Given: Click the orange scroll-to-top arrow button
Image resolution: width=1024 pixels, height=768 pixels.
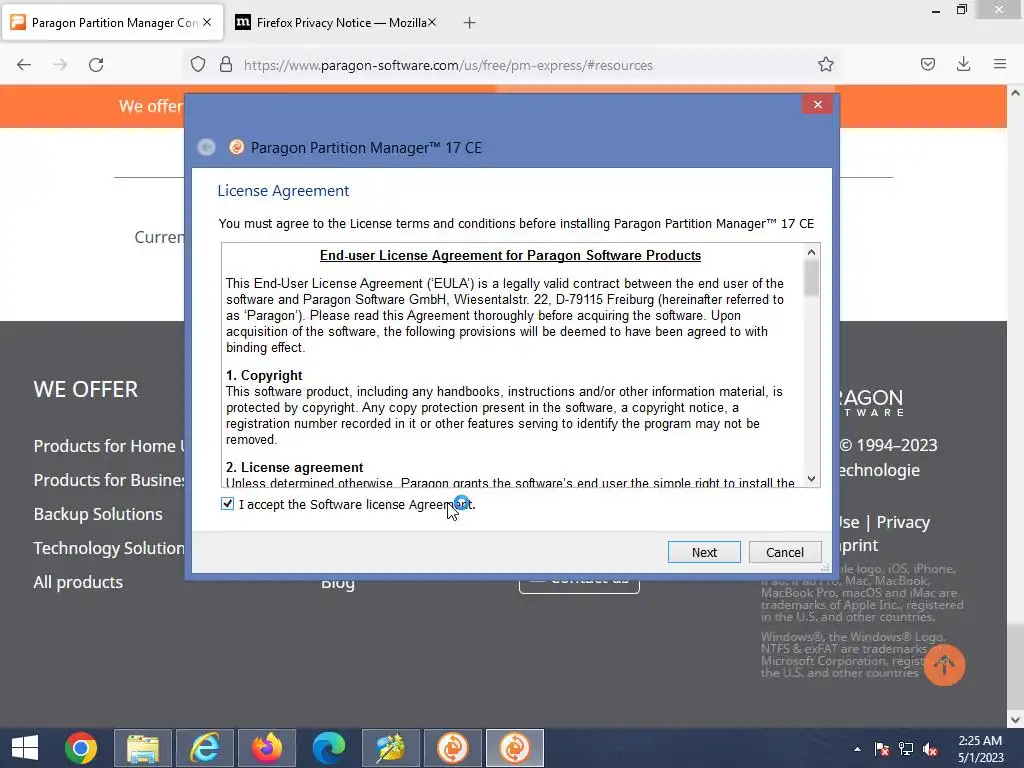Looking at the screenshot, I should pyautogui.click(x=944, y=665).
